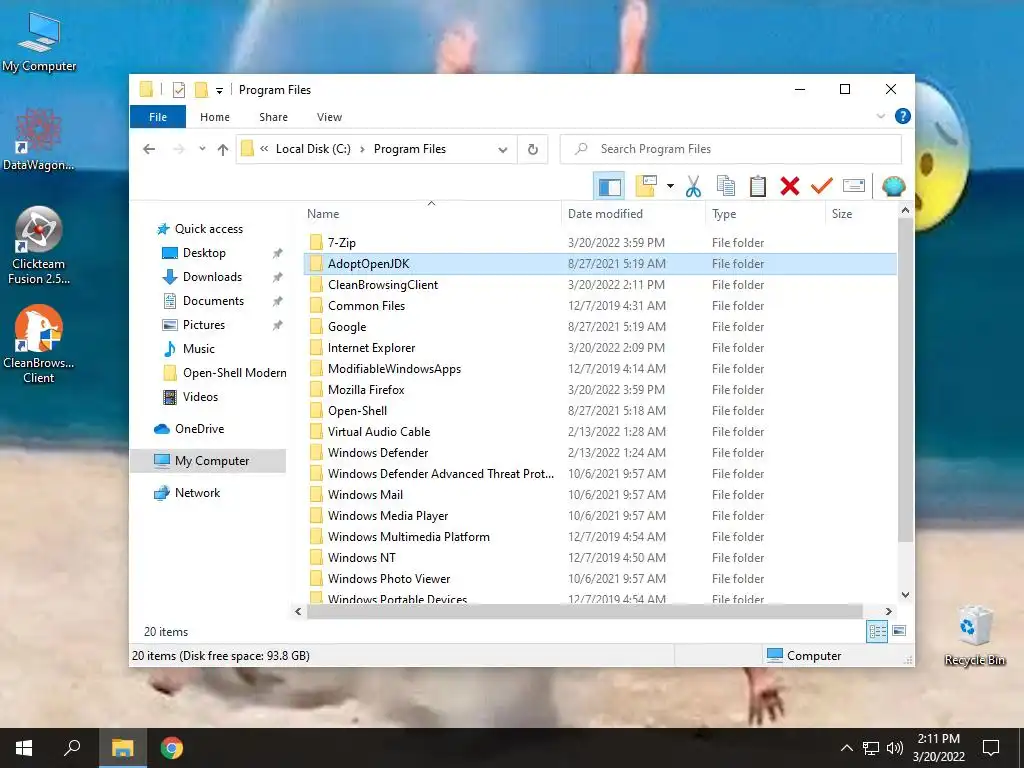Click the taskbar Search magnifier icon
1024x768 pixels.
tap(72, 748)
